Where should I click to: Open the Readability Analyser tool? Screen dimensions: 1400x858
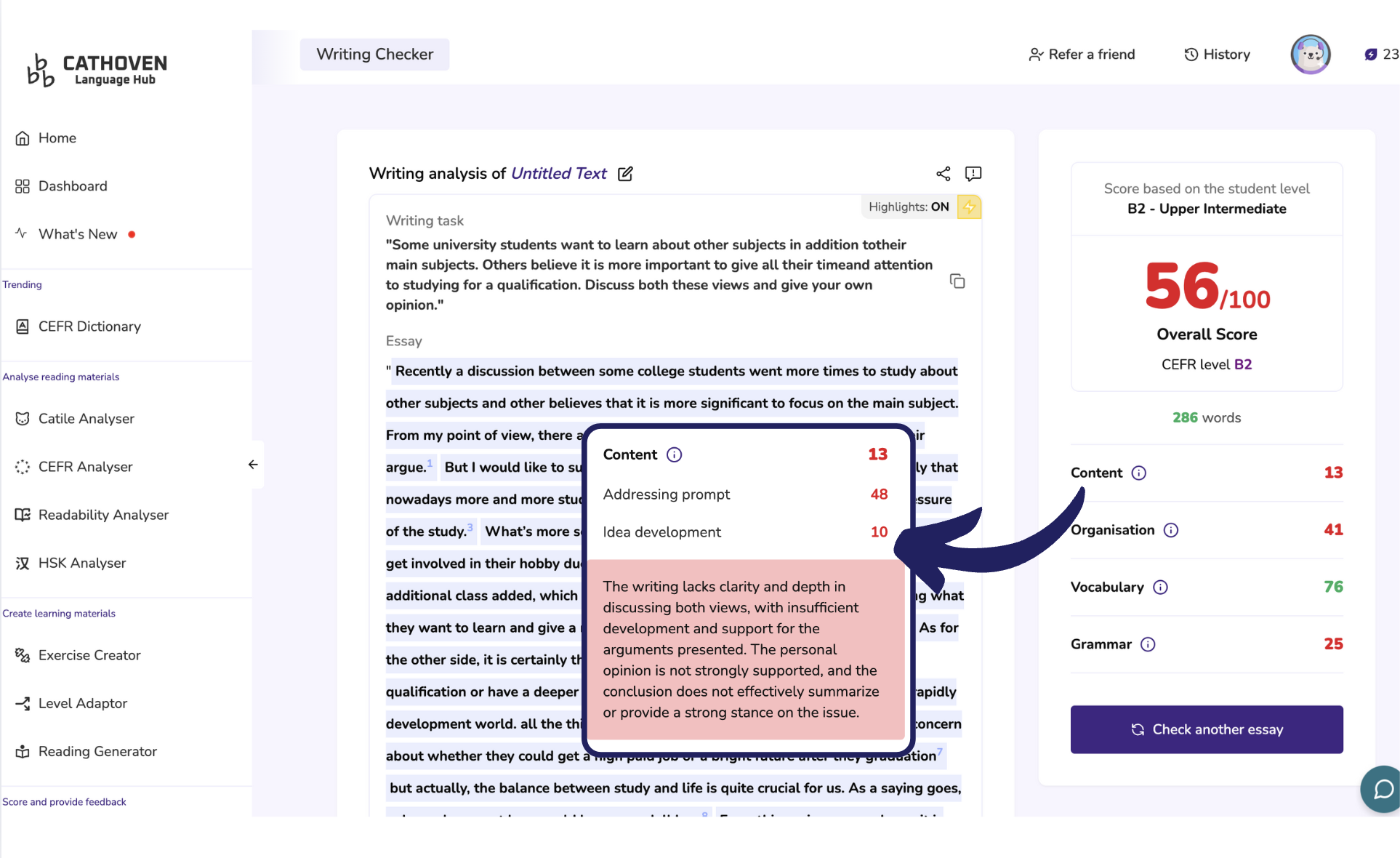click(103, 515)
